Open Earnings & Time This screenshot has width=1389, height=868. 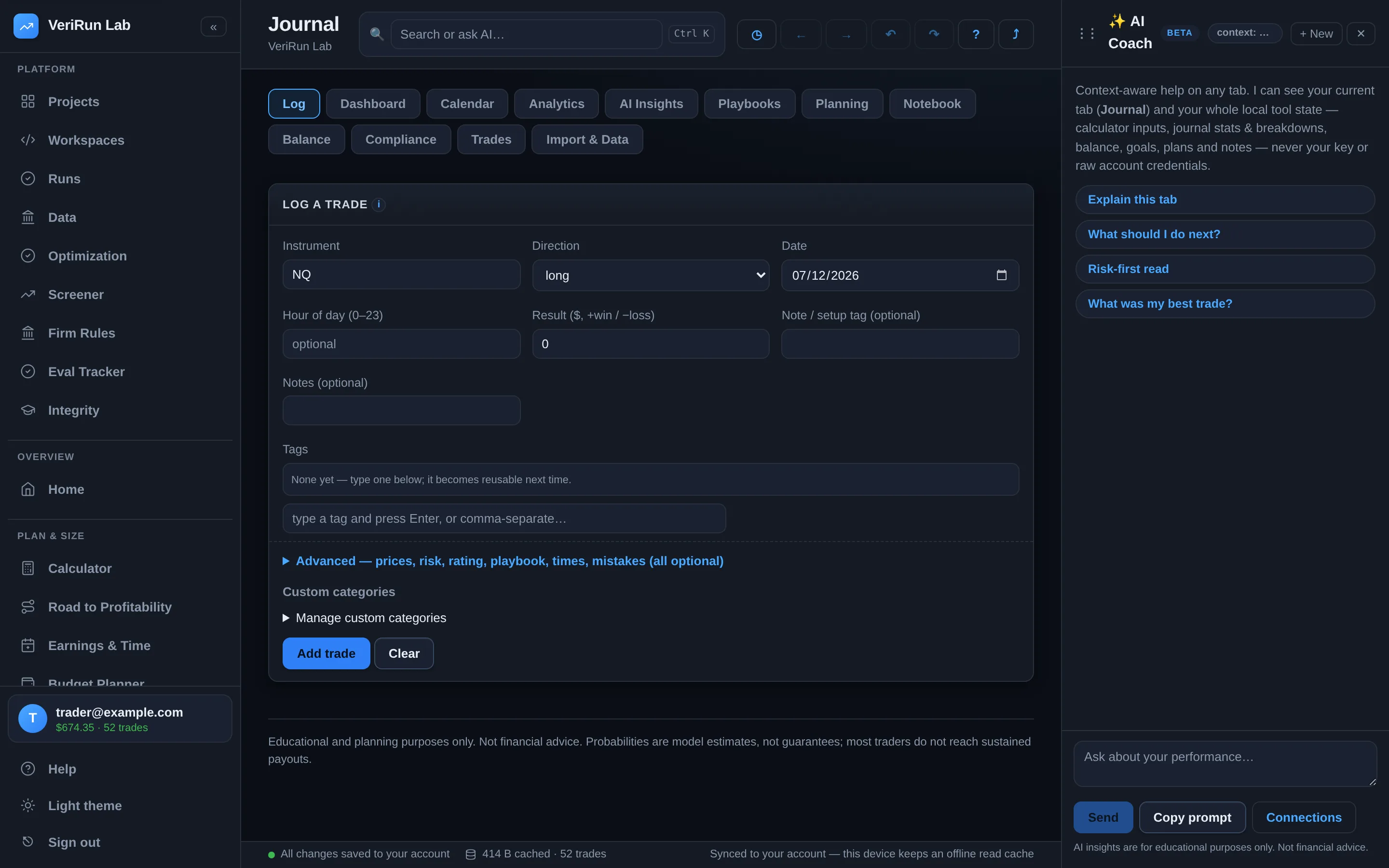tap(120, 646)
